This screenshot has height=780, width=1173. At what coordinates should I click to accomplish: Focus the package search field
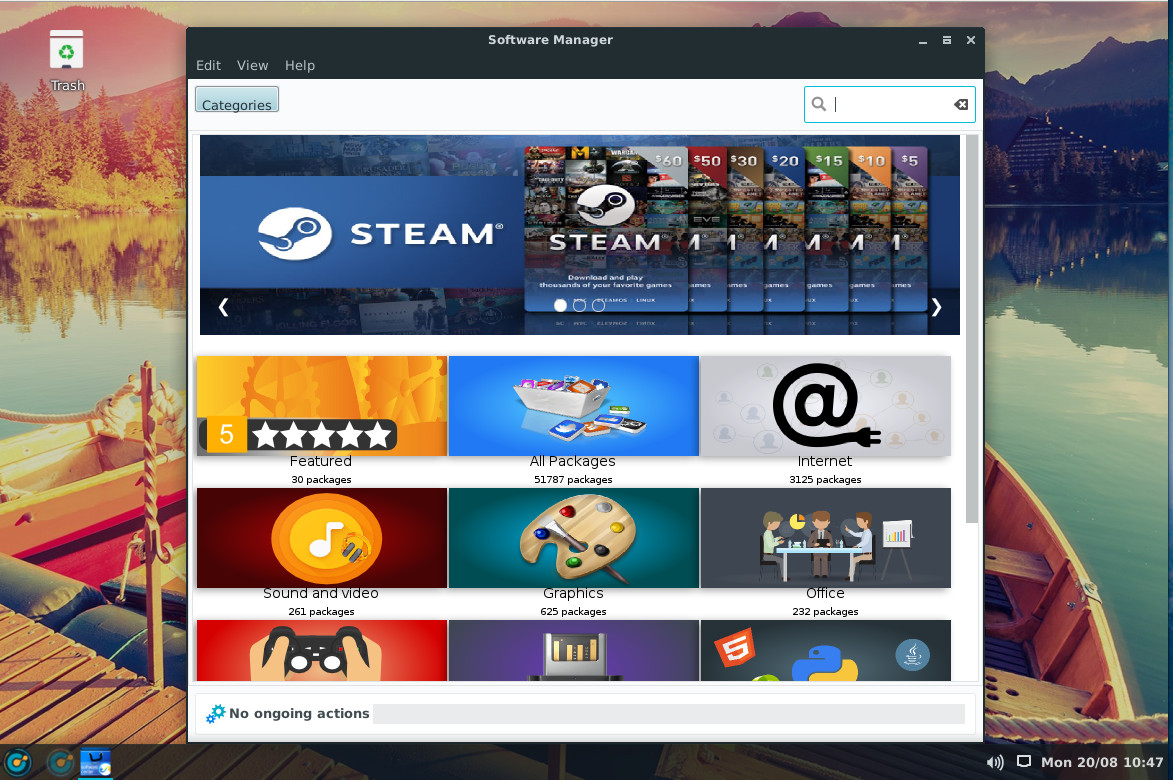pyautogui.click(x=889, y=104)
